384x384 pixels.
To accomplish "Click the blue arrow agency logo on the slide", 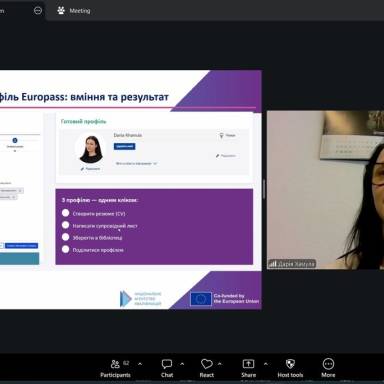I will (x=126, y=298).
